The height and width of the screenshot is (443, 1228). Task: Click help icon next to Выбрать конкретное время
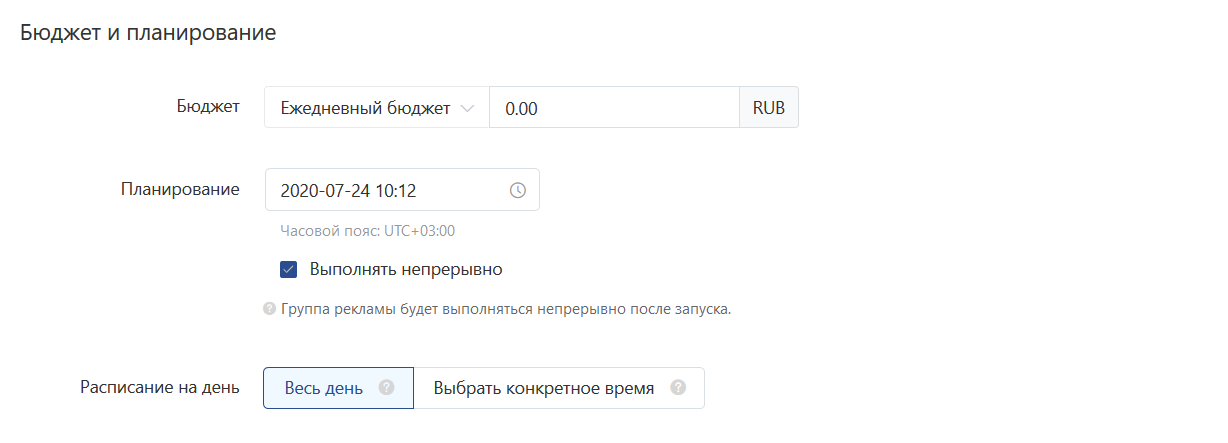[x=678, y=388]
